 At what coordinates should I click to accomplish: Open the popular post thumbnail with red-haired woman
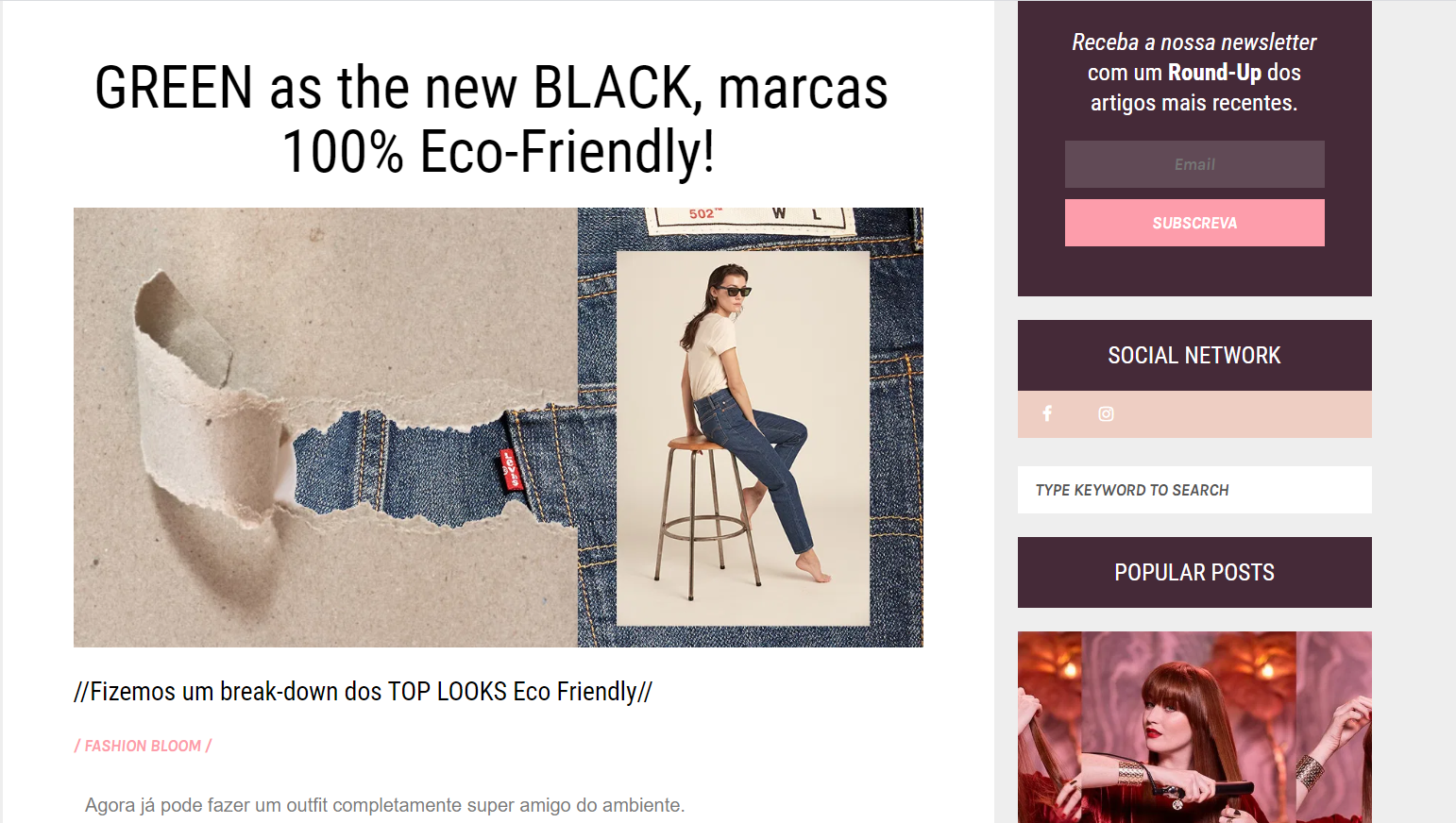1194,727
